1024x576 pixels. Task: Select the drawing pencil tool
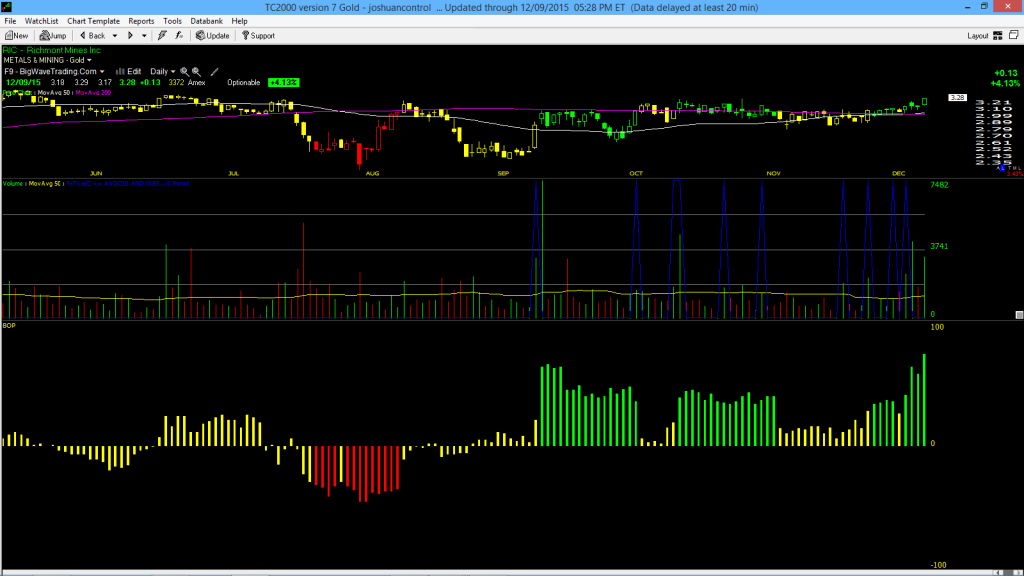[214, 72]
